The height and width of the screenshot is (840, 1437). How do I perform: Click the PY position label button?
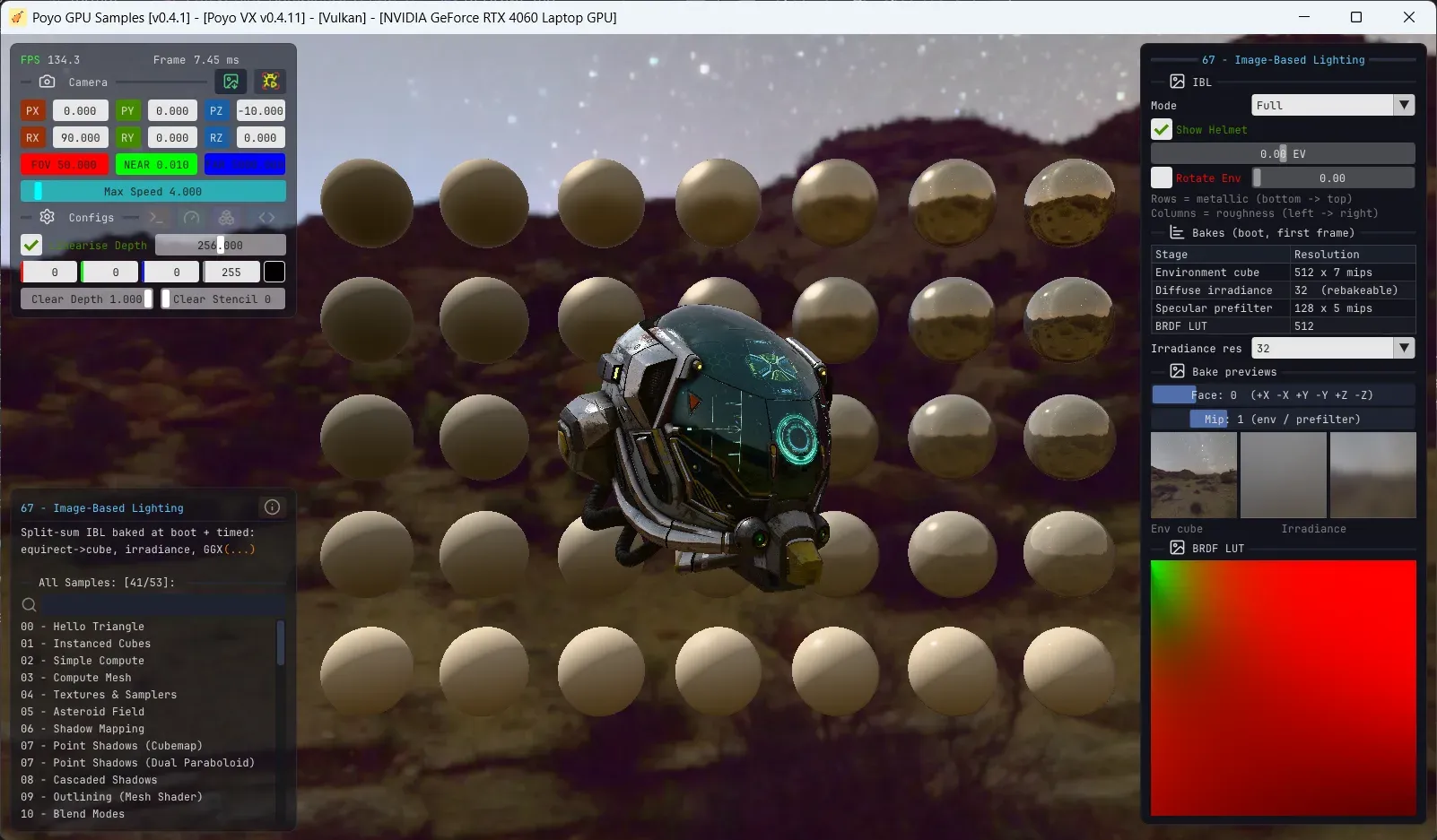pyautogui.click(x=127, y=110)
